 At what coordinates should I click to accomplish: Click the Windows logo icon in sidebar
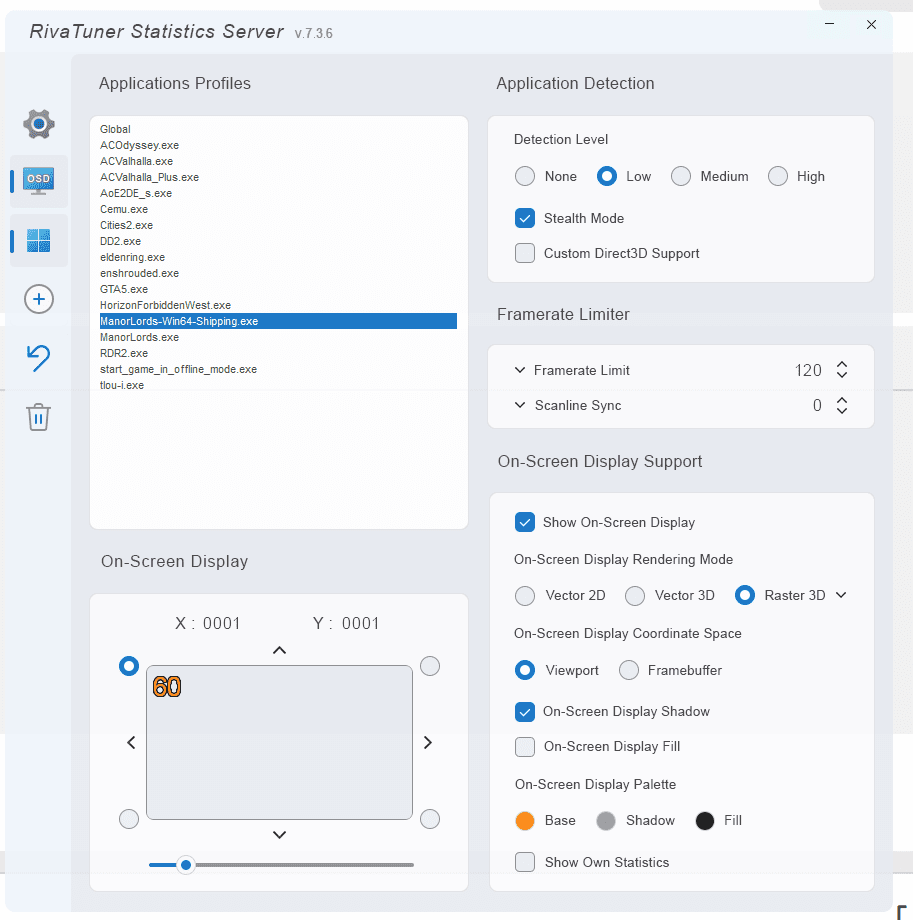[39, 241]
